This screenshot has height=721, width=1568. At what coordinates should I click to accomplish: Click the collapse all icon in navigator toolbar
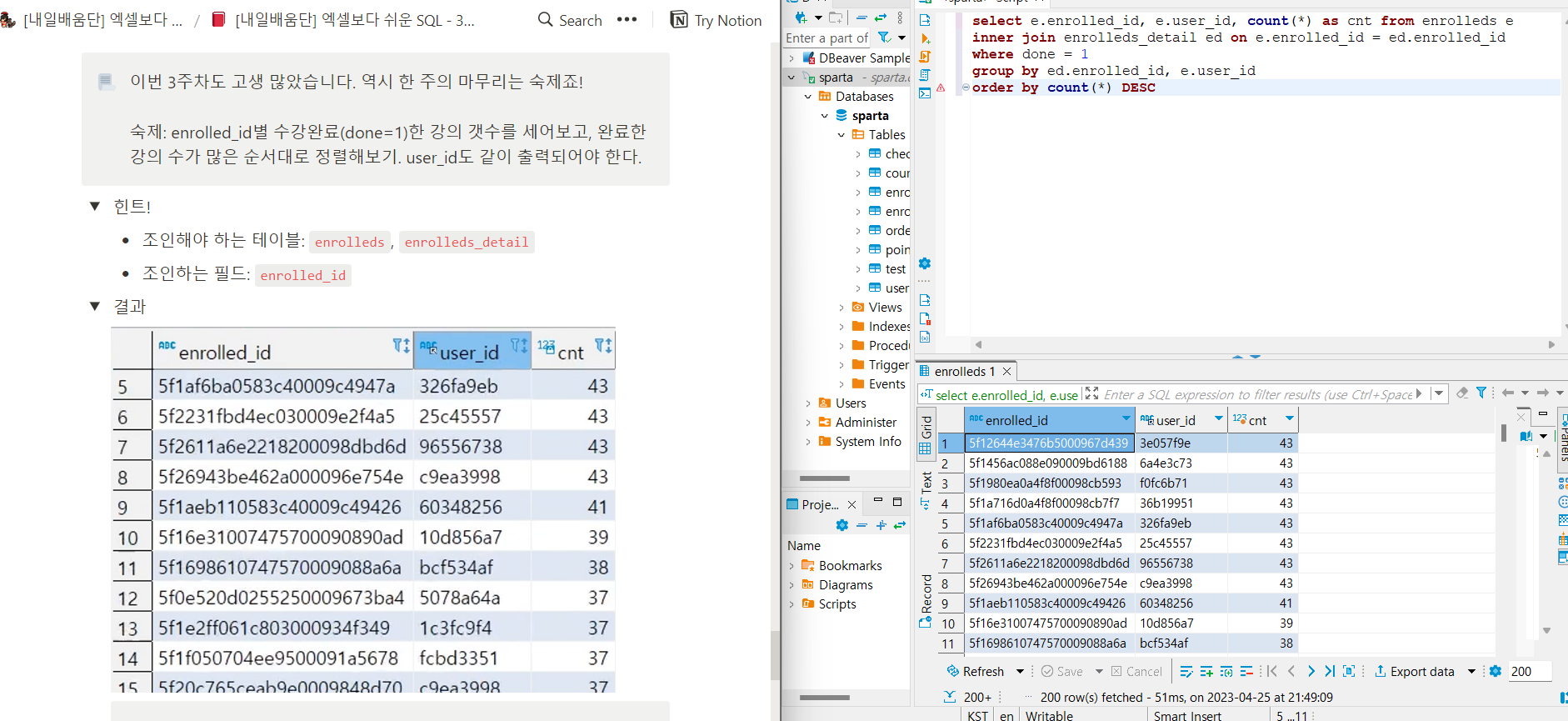click(861, 17)
